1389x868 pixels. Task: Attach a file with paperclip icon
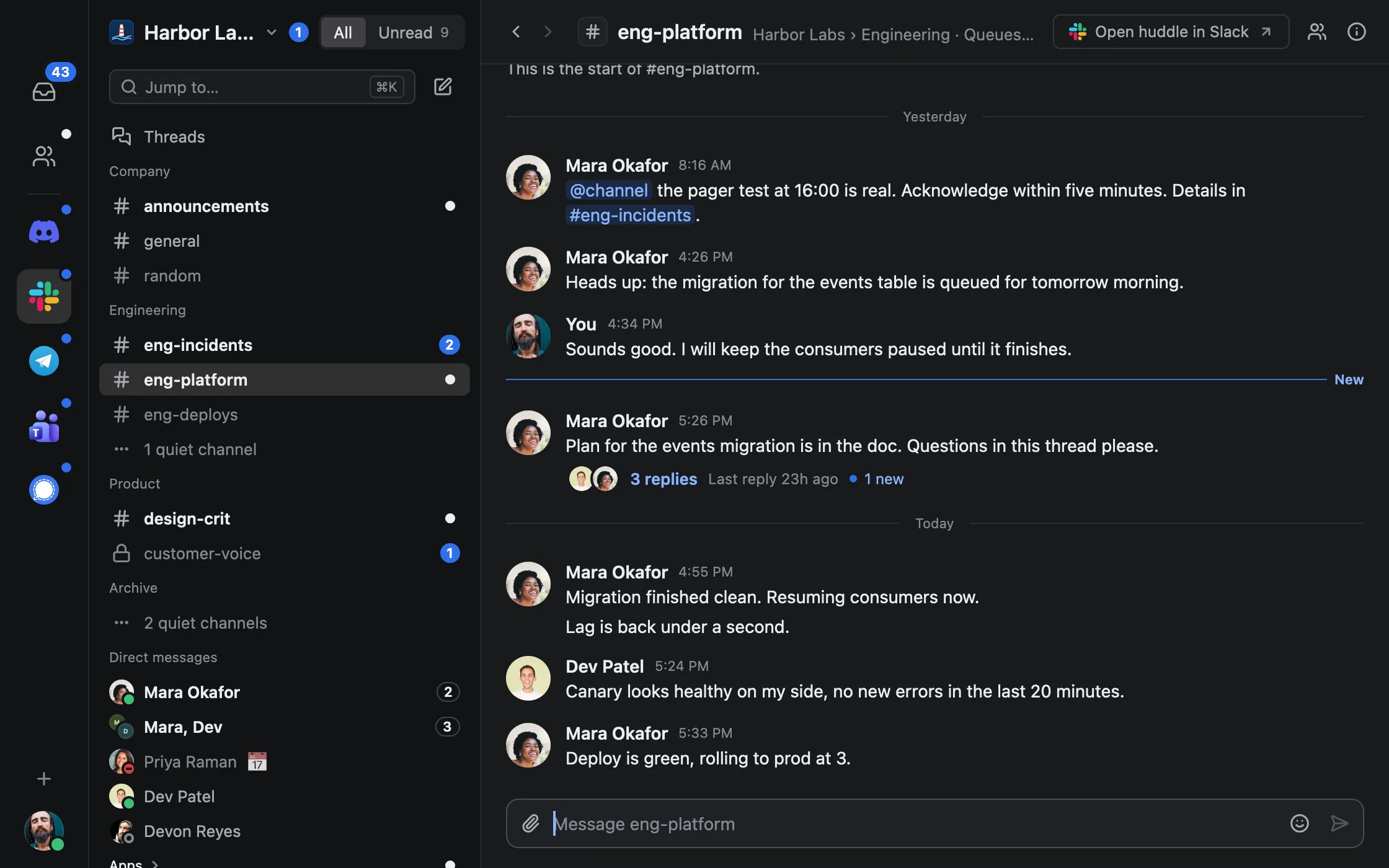coord(531,823)
